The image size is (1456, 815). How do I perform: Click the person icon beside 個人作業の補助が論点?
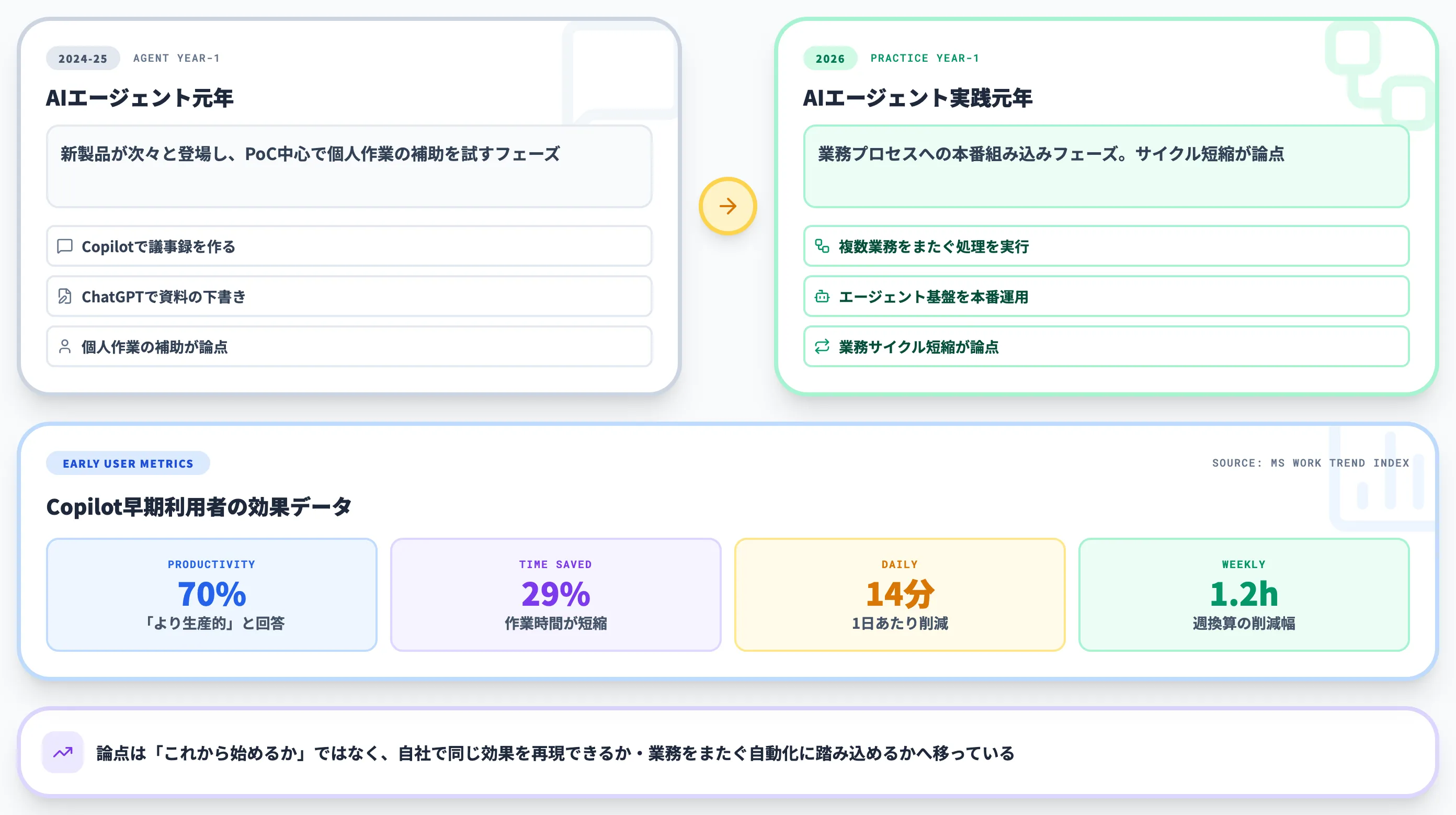coord(65,346)
